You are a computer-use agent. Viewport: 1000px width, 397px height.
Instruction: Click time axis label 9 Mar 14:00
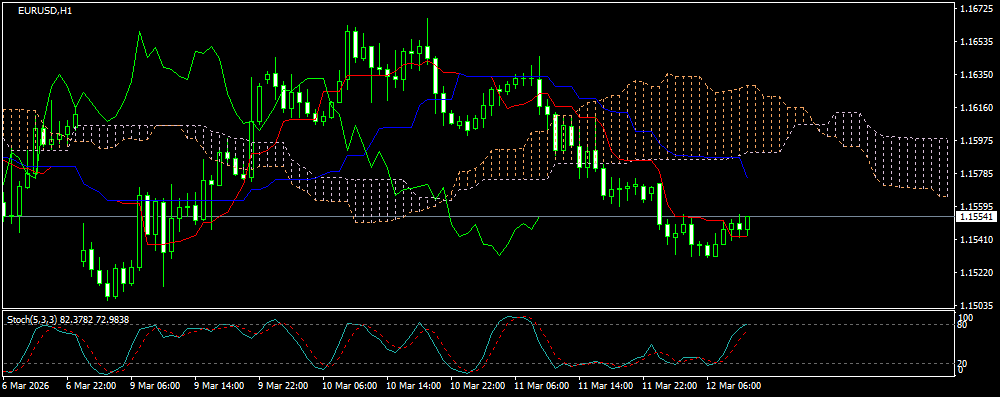point(218,386)
